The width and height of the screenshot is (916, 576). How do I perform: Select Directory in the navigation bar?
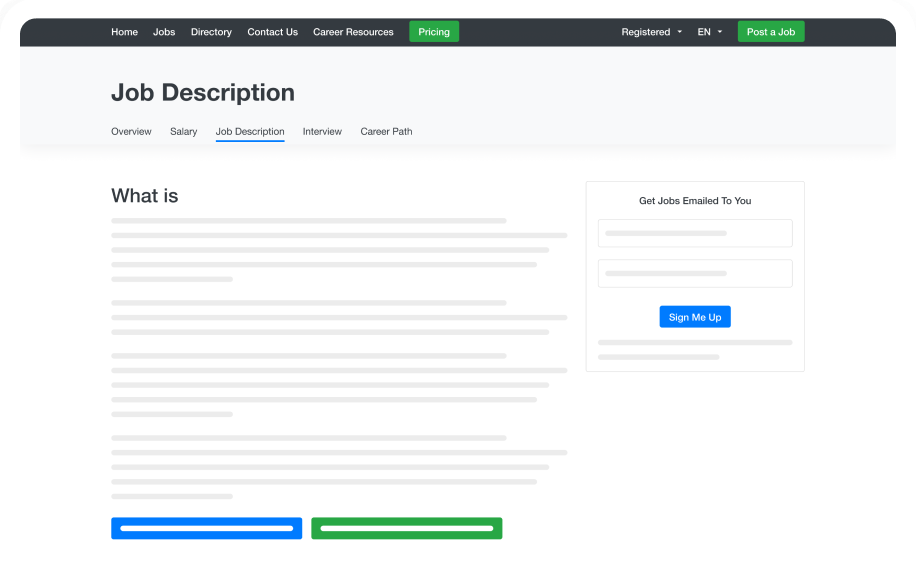tap(211, 32)
